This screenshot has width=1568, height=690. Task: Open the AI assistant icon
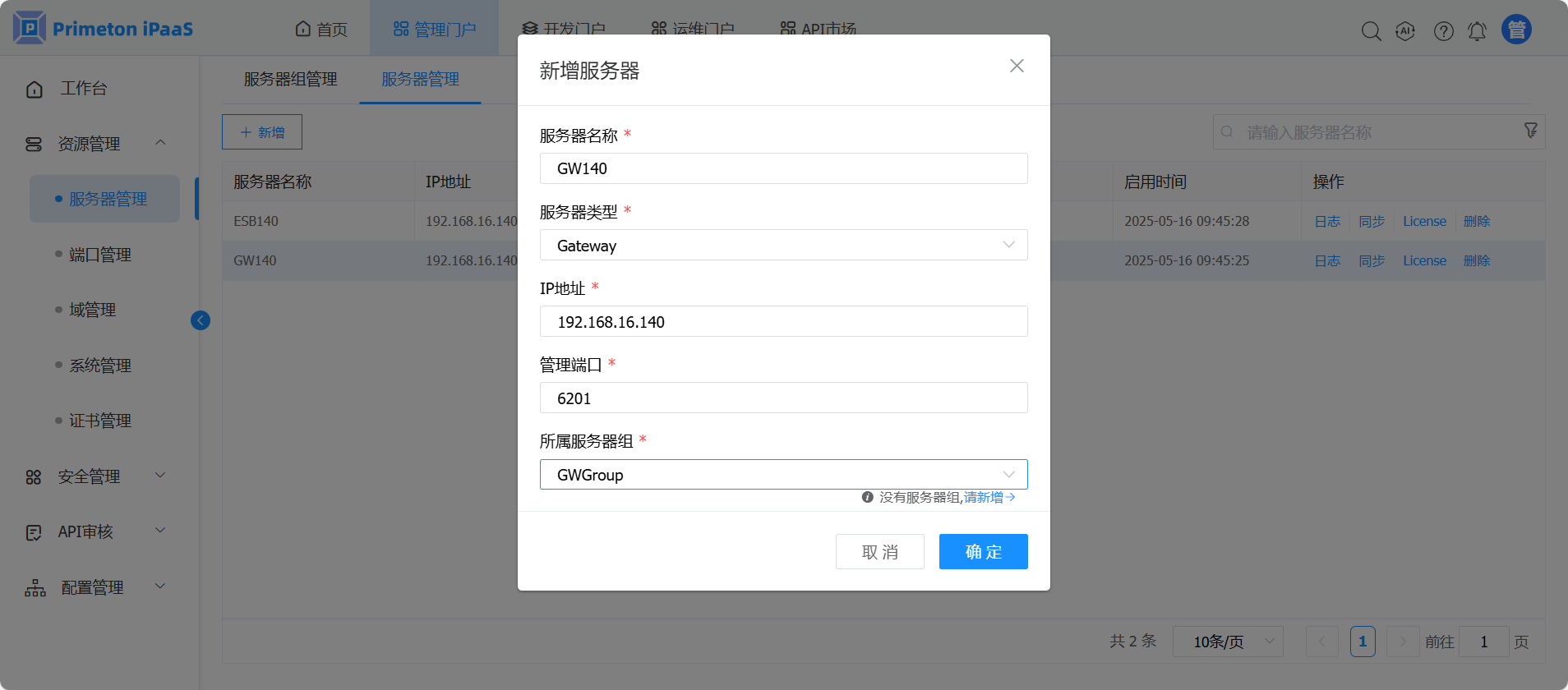tap(1405, 31)
